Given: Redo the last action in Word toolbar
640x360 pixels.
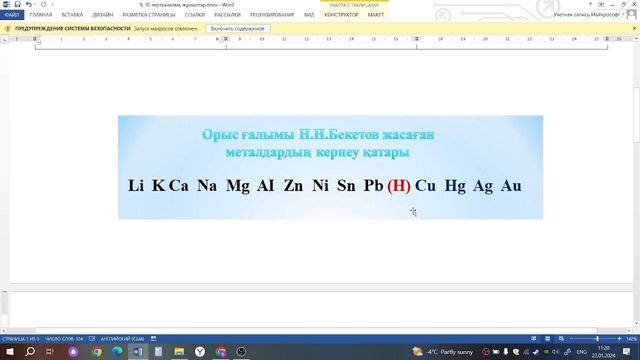Looking at the screenshot, I should 44,4.
